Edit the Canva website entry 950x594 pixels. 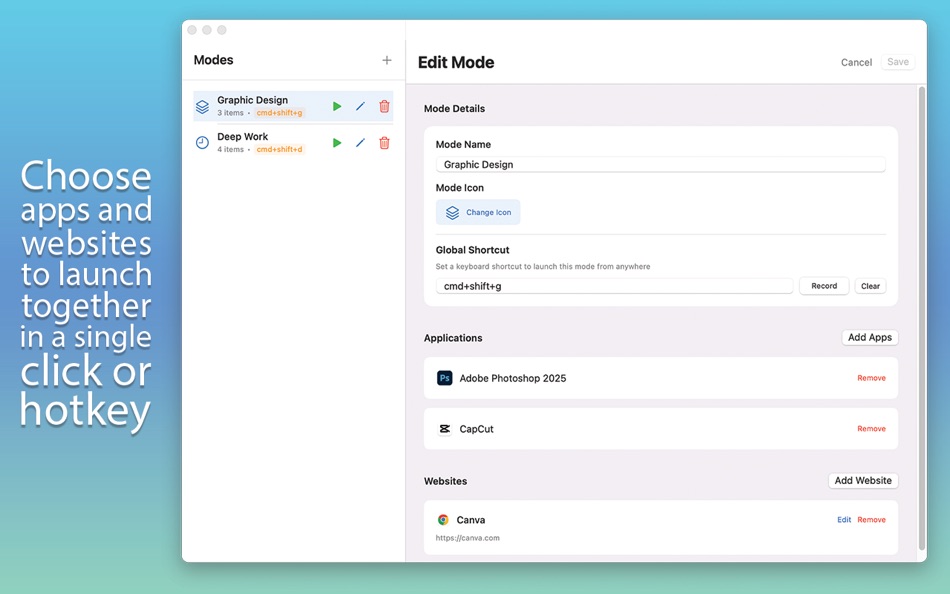pos(844,520)
